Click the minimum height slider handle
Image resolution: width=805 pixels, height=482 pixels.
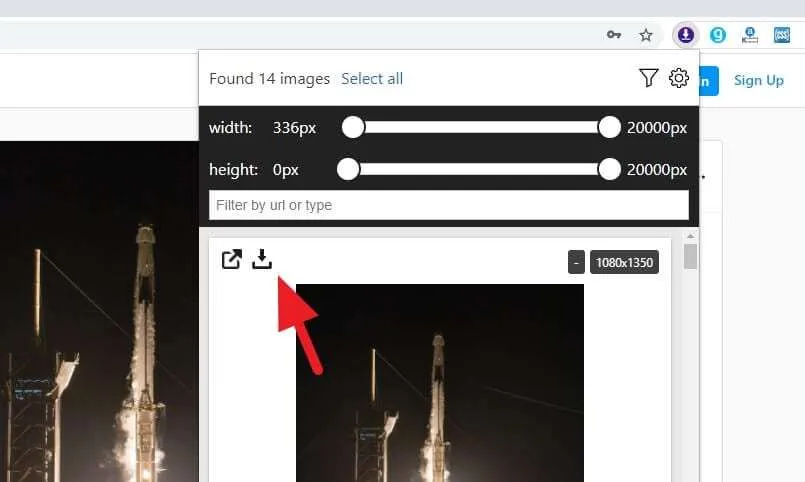348,169
